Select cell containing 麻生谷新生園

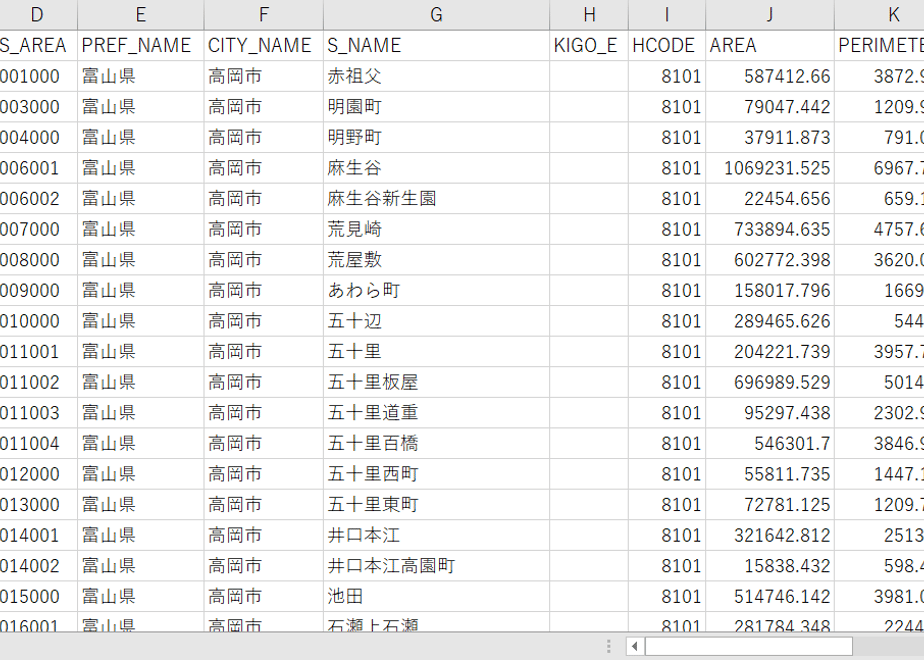click(x=436, y=199)
